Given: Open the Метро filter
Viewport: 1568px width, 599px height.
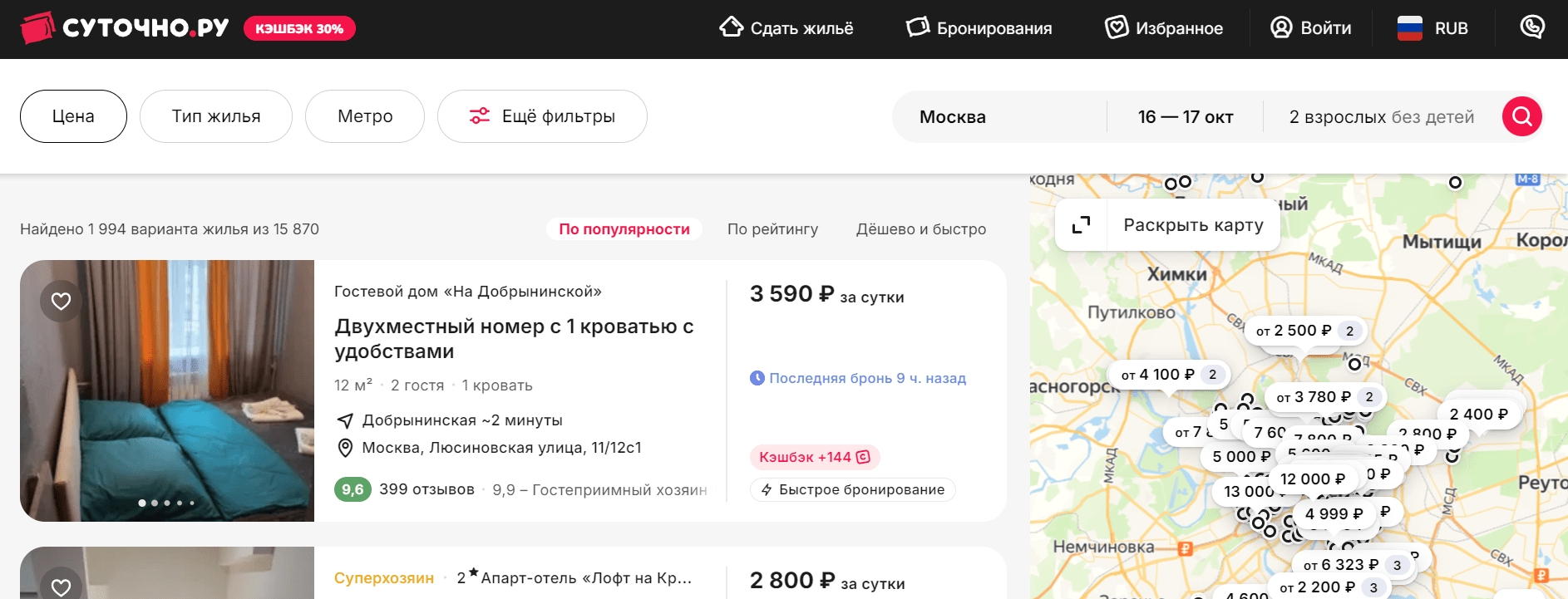Looking at the screenshot, I should point(365,116).
